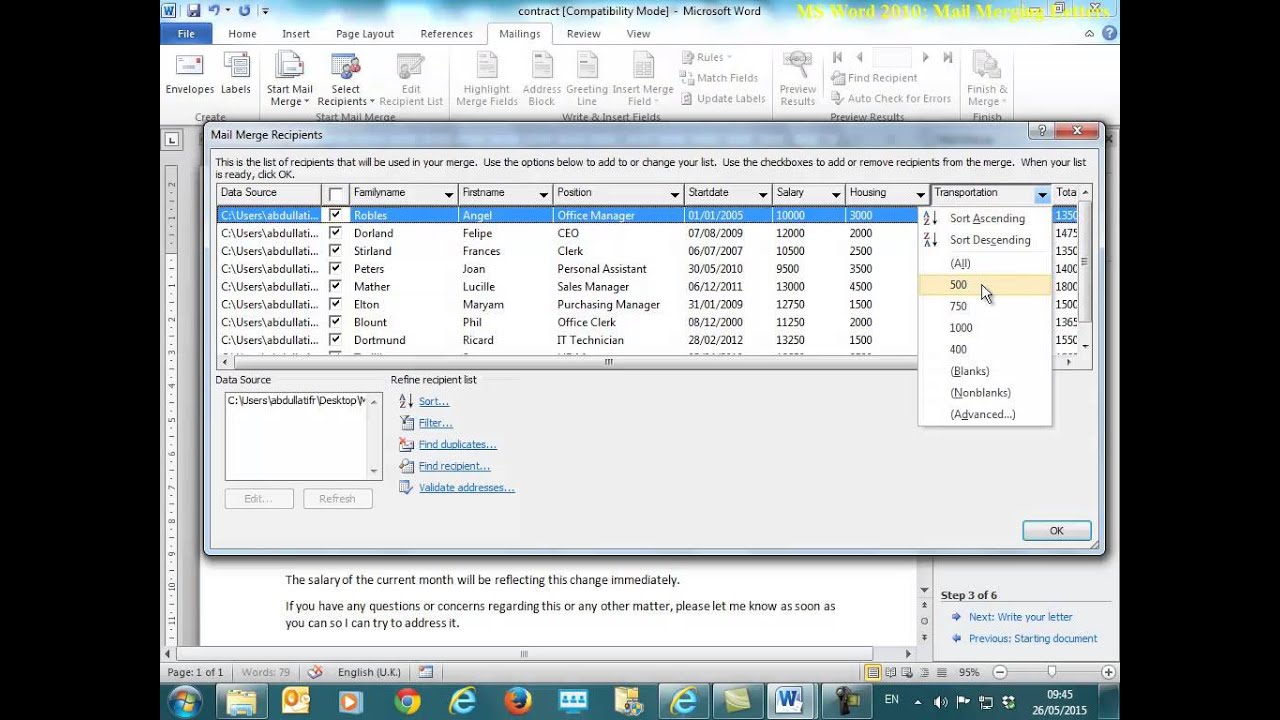Click the Windows Start button

185,701
